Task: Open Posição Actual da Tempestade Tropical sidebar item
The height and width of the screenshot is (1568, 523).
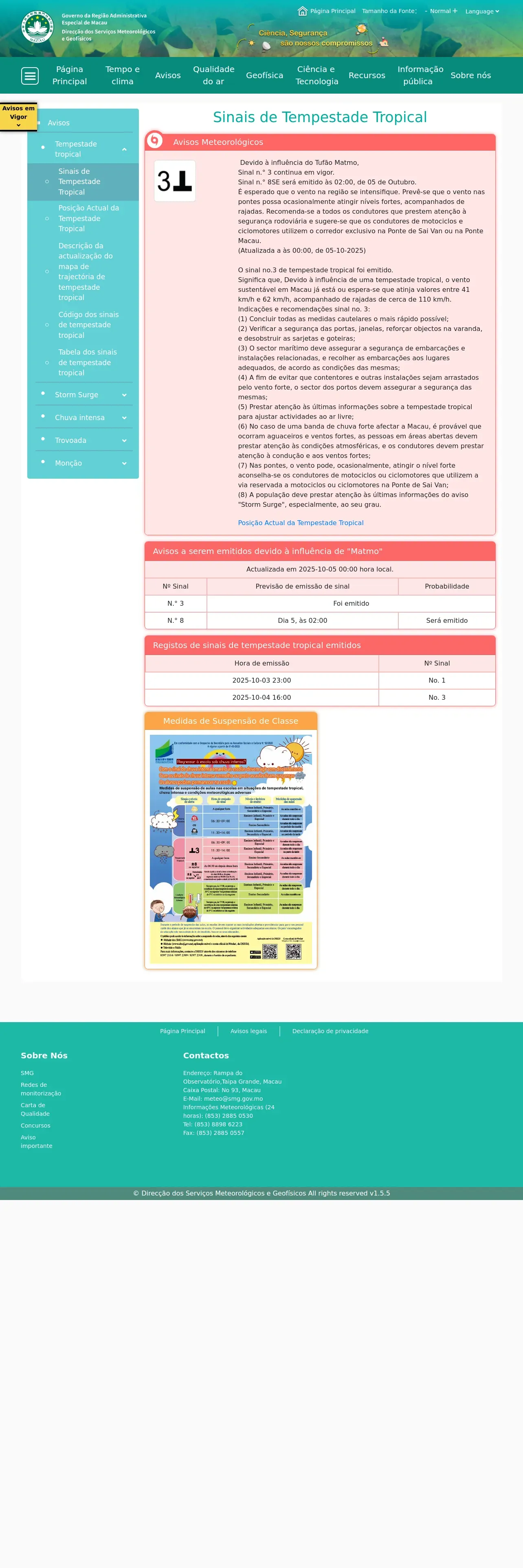Action: point(89,219)
